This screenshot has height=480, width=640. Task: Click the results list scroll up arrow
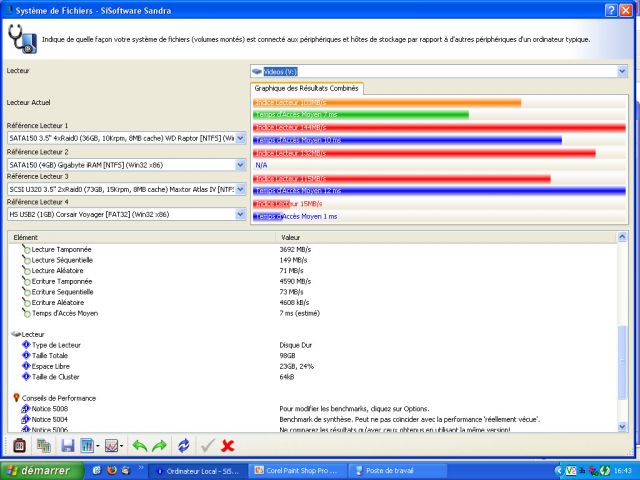pos(622,237)
